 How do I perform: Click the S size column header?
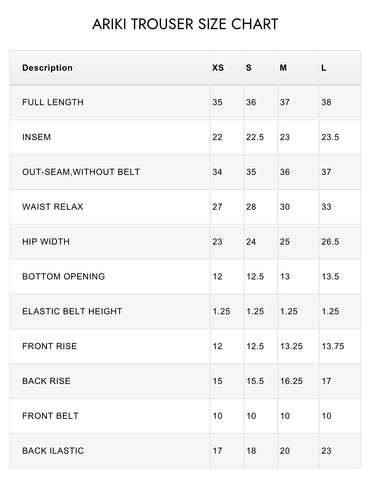249,68
